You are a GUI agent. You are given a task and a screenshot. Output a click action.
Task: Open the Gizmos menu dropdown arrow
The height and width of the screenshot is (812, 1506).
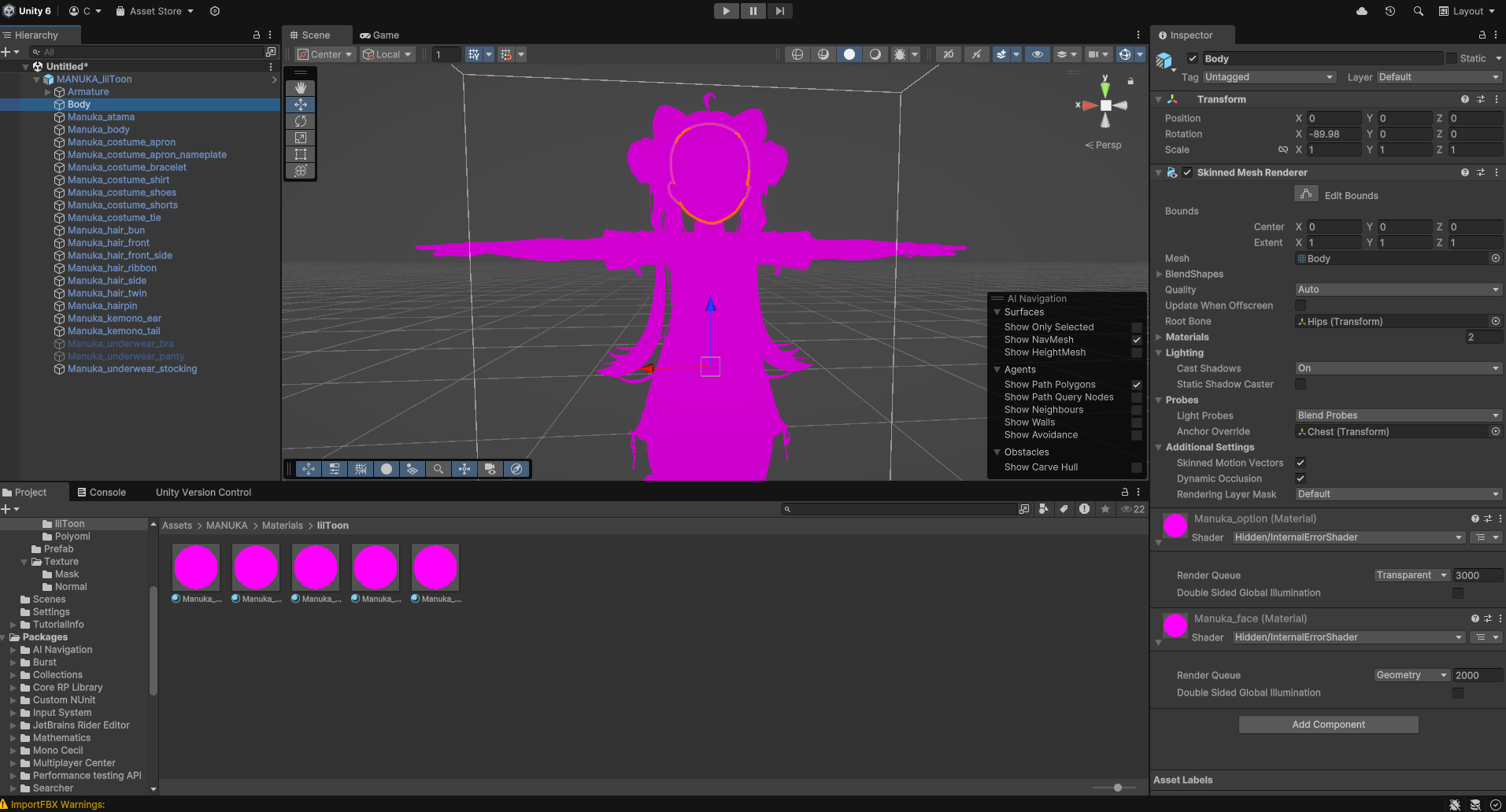[x=1140, y=54]
